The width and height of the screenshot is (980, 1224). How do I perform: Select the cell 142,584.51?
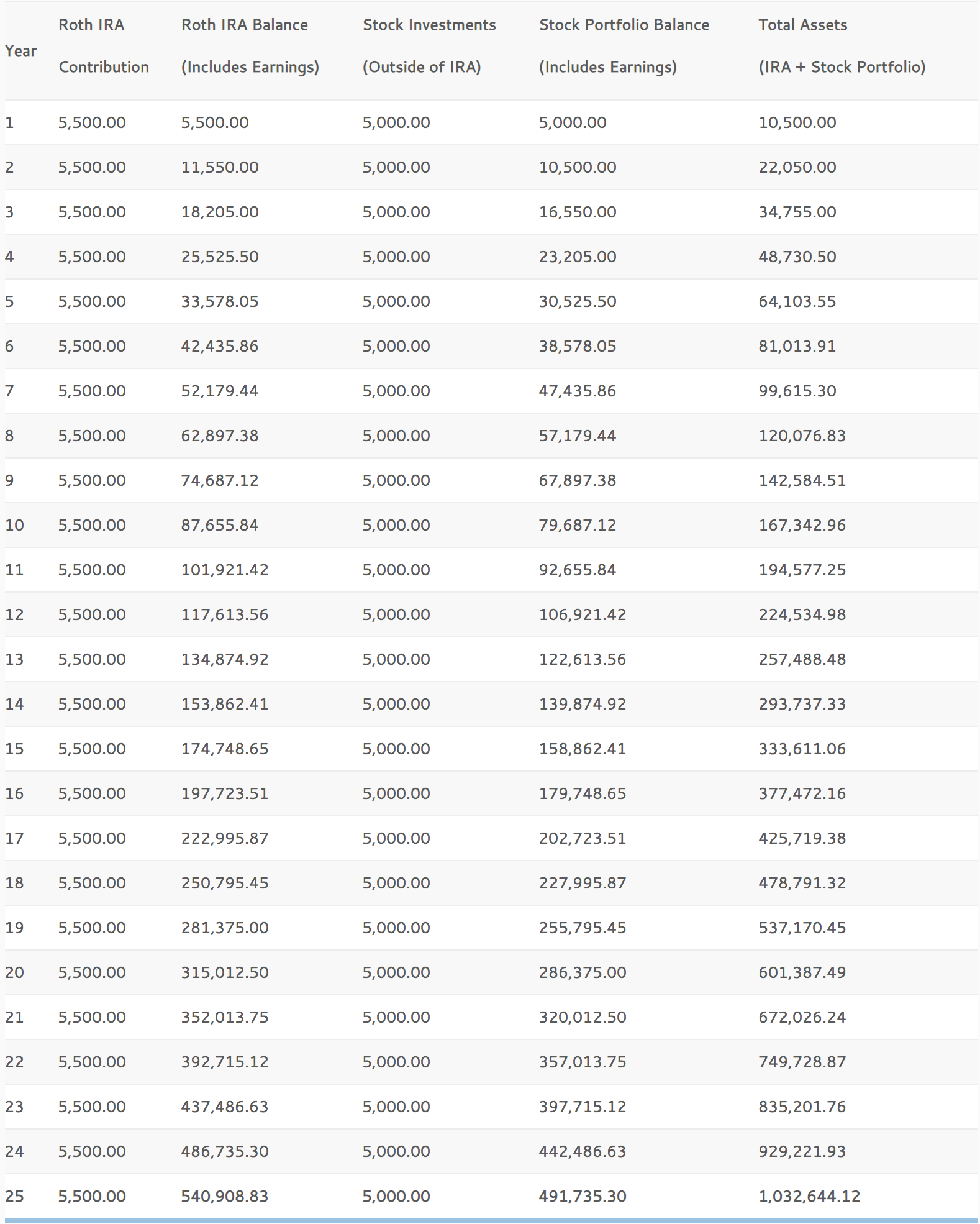pos(802,480)
